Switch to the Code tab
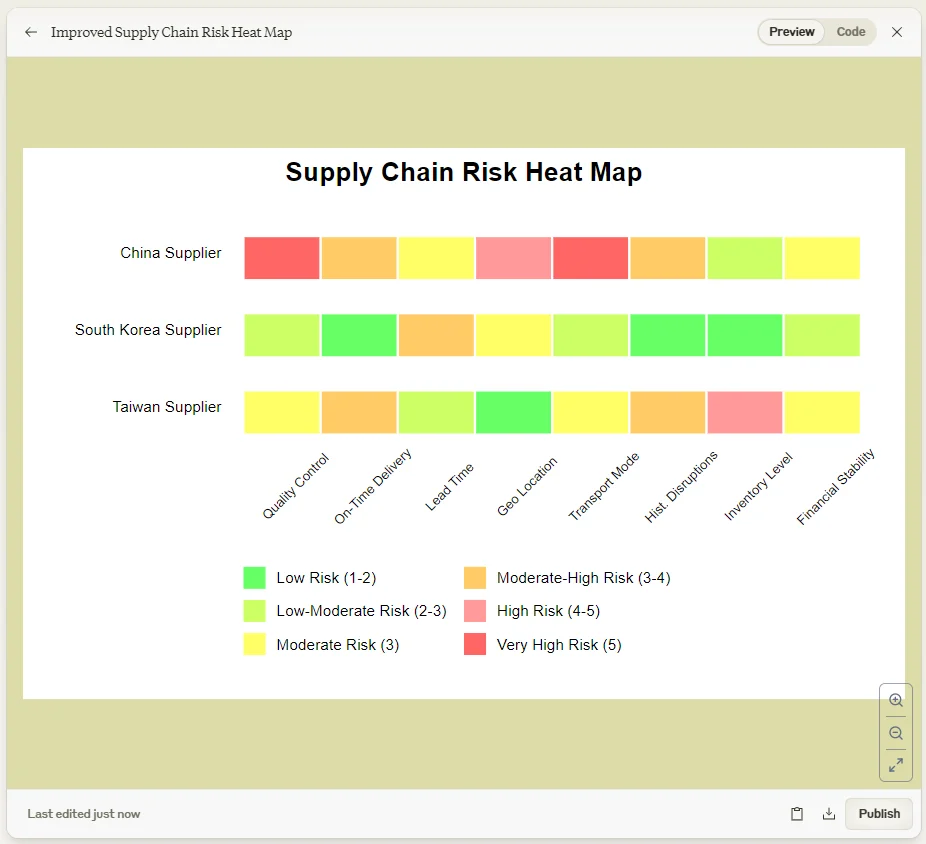 pos(850,32)
